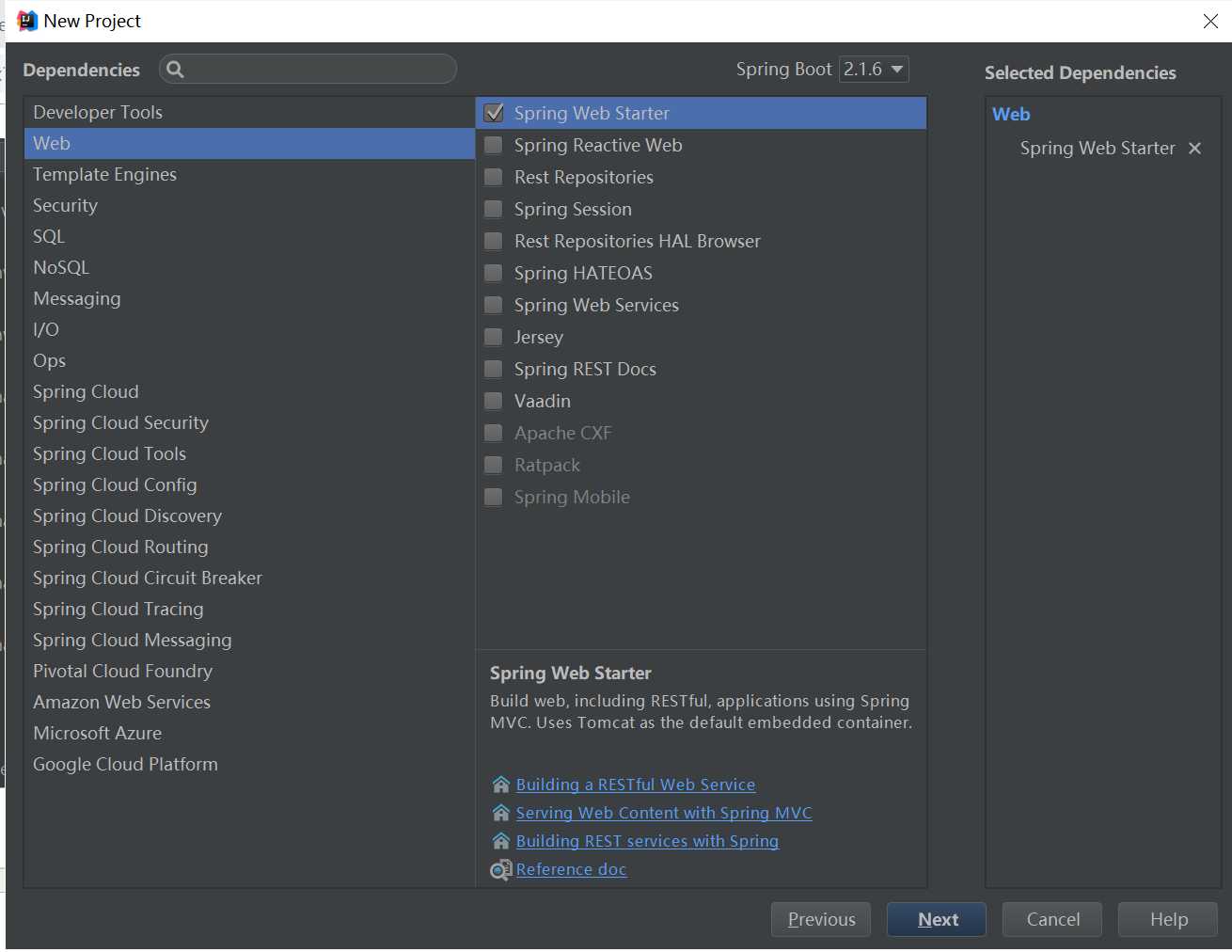Image resolution: width=1232 pixels, height=952 pixels.
Task: Select Microsoft Azure category
Action: 249,733
